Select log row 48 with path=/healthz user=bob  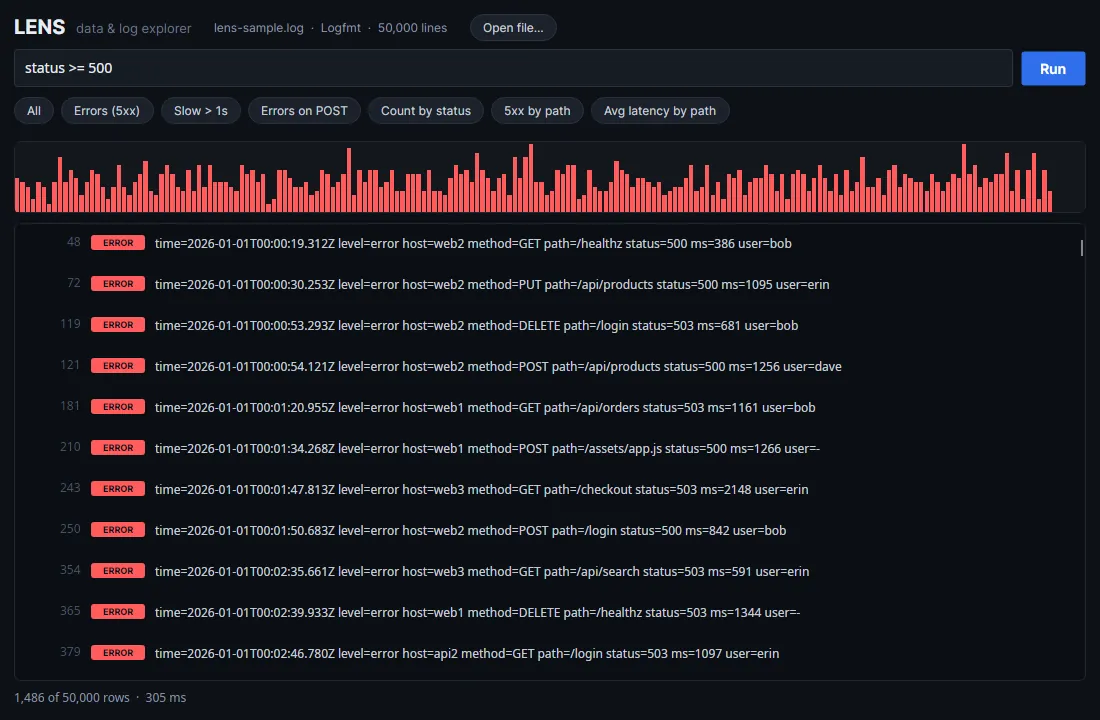(549, 244)
